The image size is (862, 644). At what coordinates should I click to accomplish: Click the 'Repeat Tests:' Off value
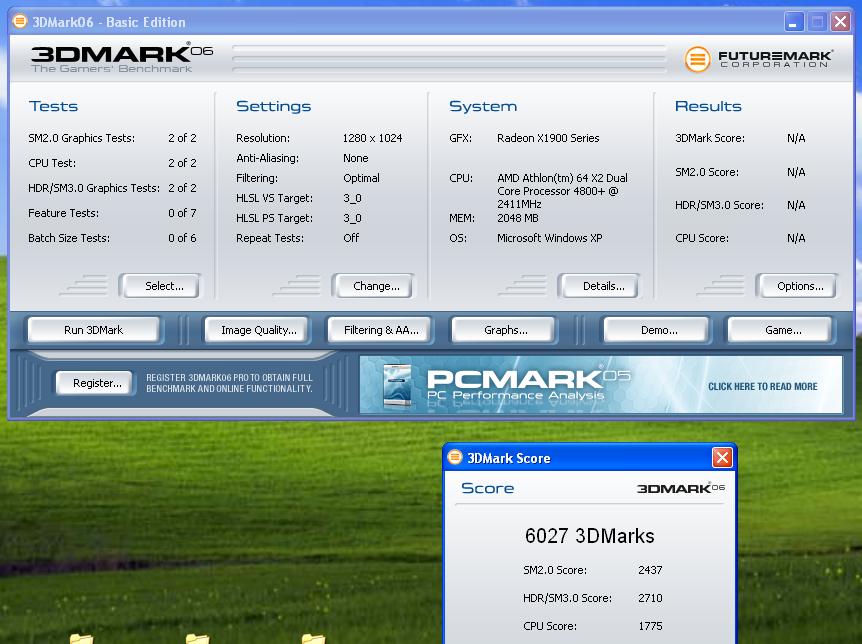351,238
